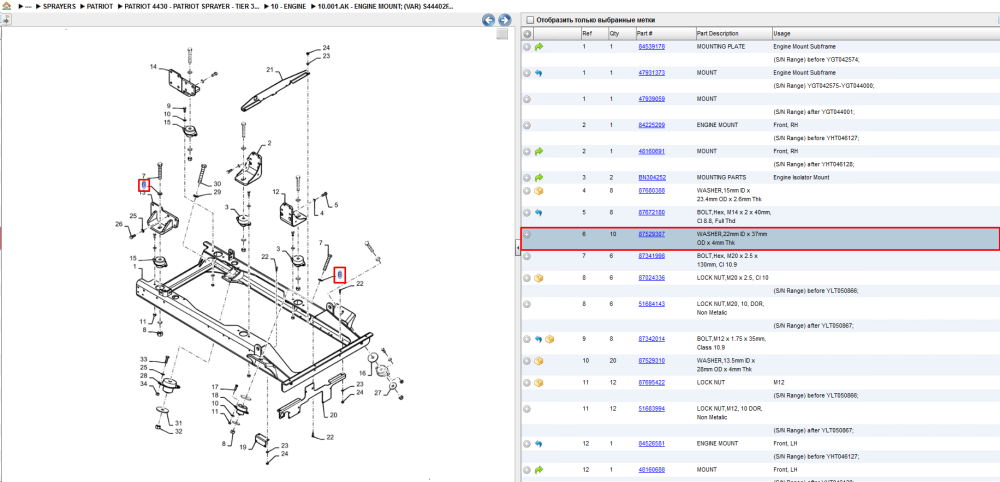
Task: Click the pin icon above the diagram
Action: click(5, 20)
